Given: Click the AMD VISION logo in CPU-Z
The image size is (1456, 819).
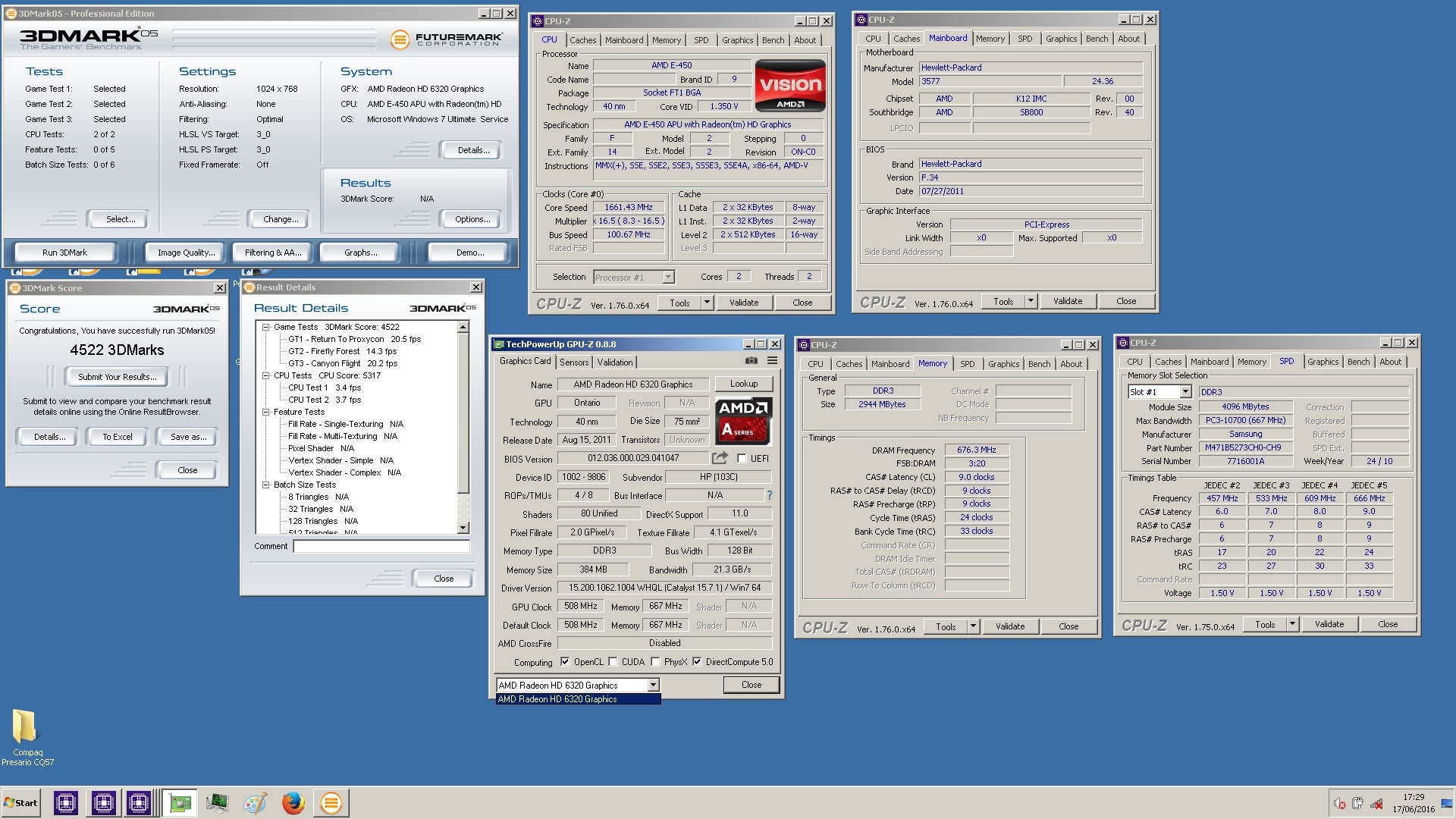Looking at the screenshot, I should click(x=790, y=86).
